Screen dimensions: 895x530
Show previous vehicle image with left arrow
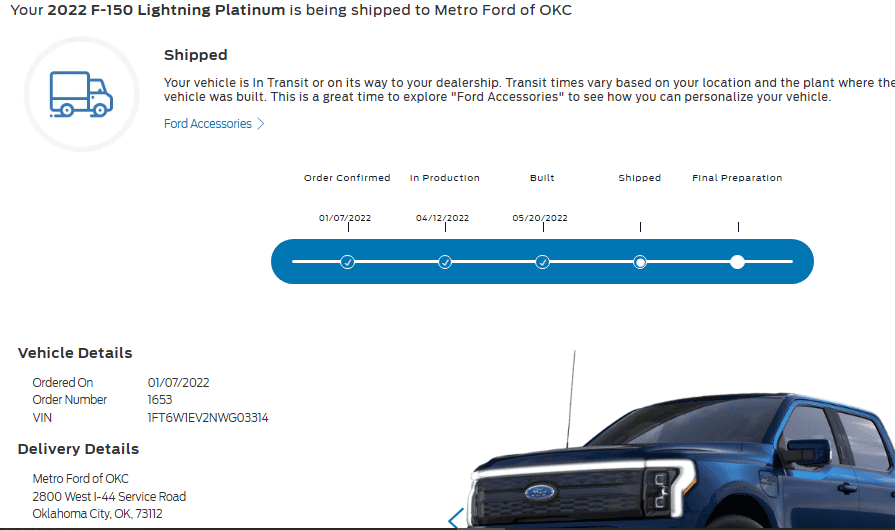click(456, 519)
